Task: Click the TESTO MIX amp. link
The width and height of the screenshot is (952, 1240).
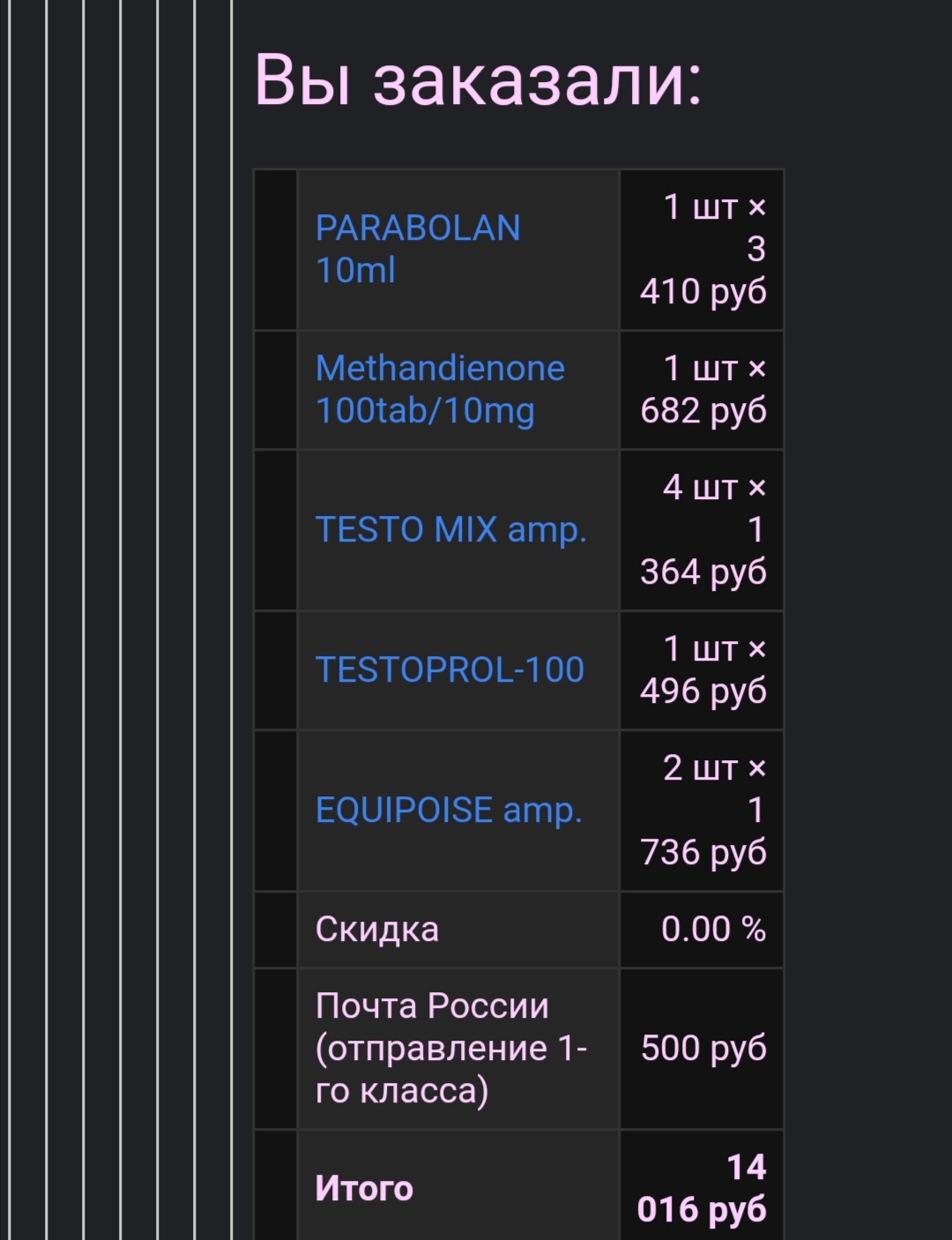Action: 450,530
